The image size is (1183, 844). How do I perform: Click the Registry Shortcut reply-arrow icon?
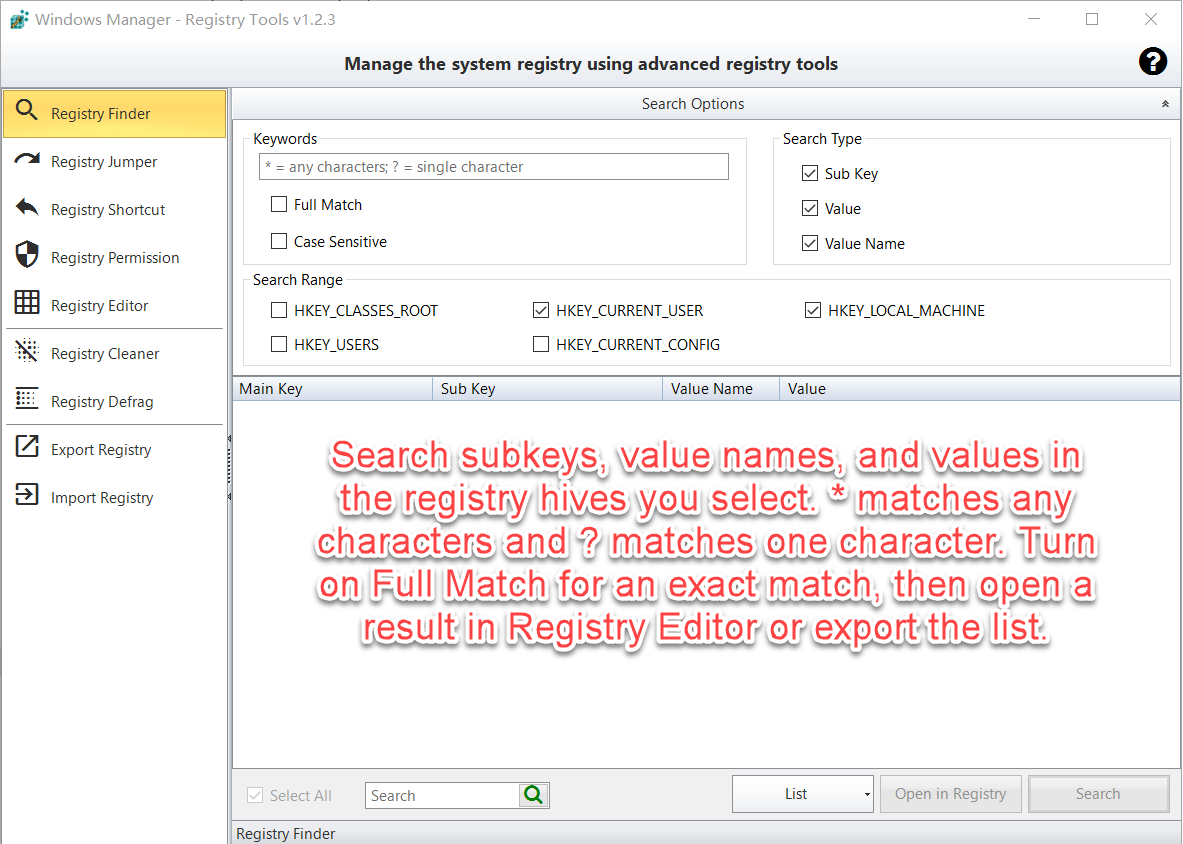(26, 207)
